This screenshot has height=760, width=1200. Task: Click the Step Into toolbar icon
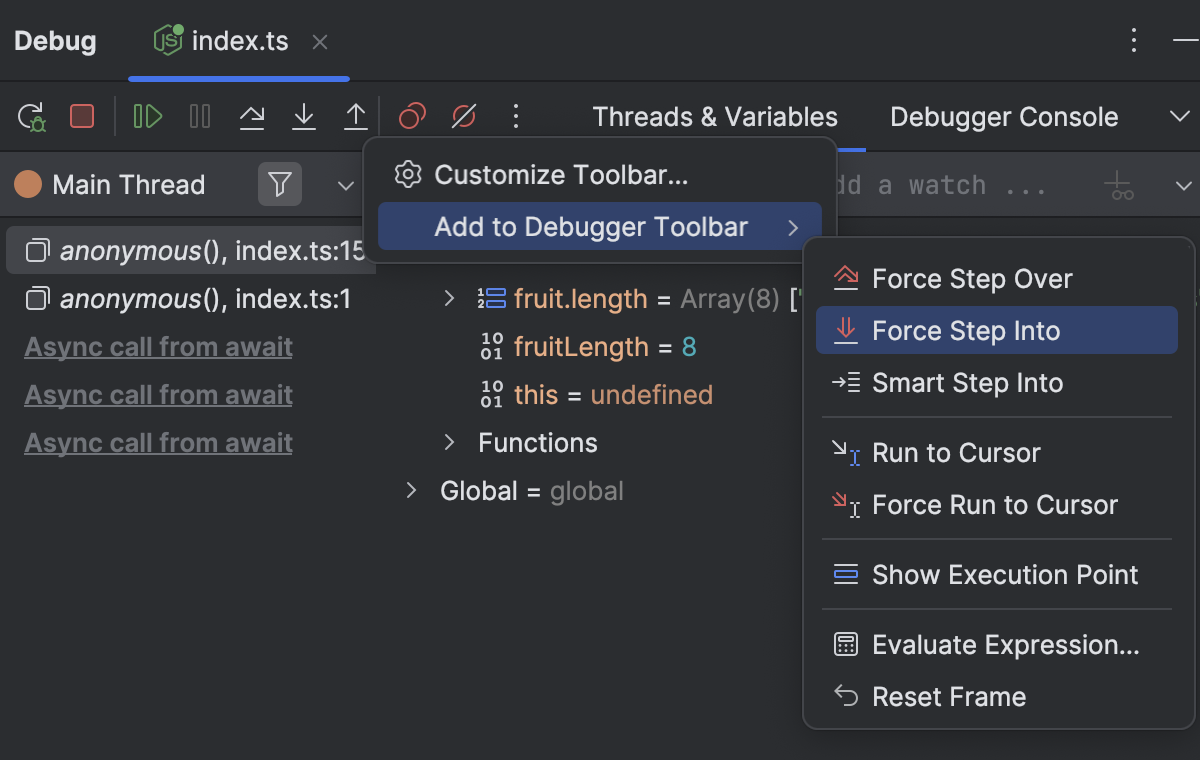(x=304, y=117)
